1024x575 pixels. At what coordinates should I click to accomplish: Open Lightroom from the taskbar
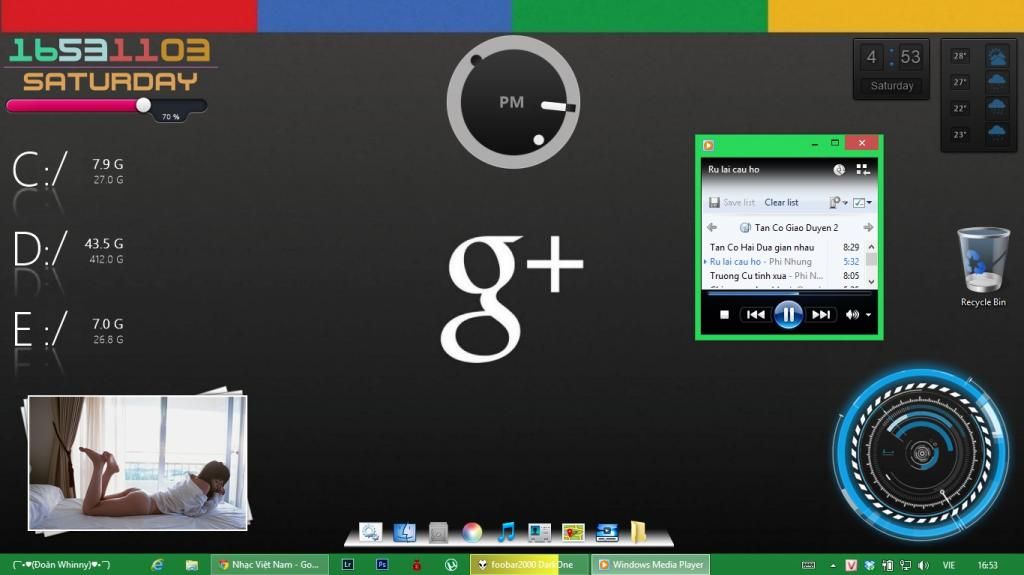(x=348, y=565)
